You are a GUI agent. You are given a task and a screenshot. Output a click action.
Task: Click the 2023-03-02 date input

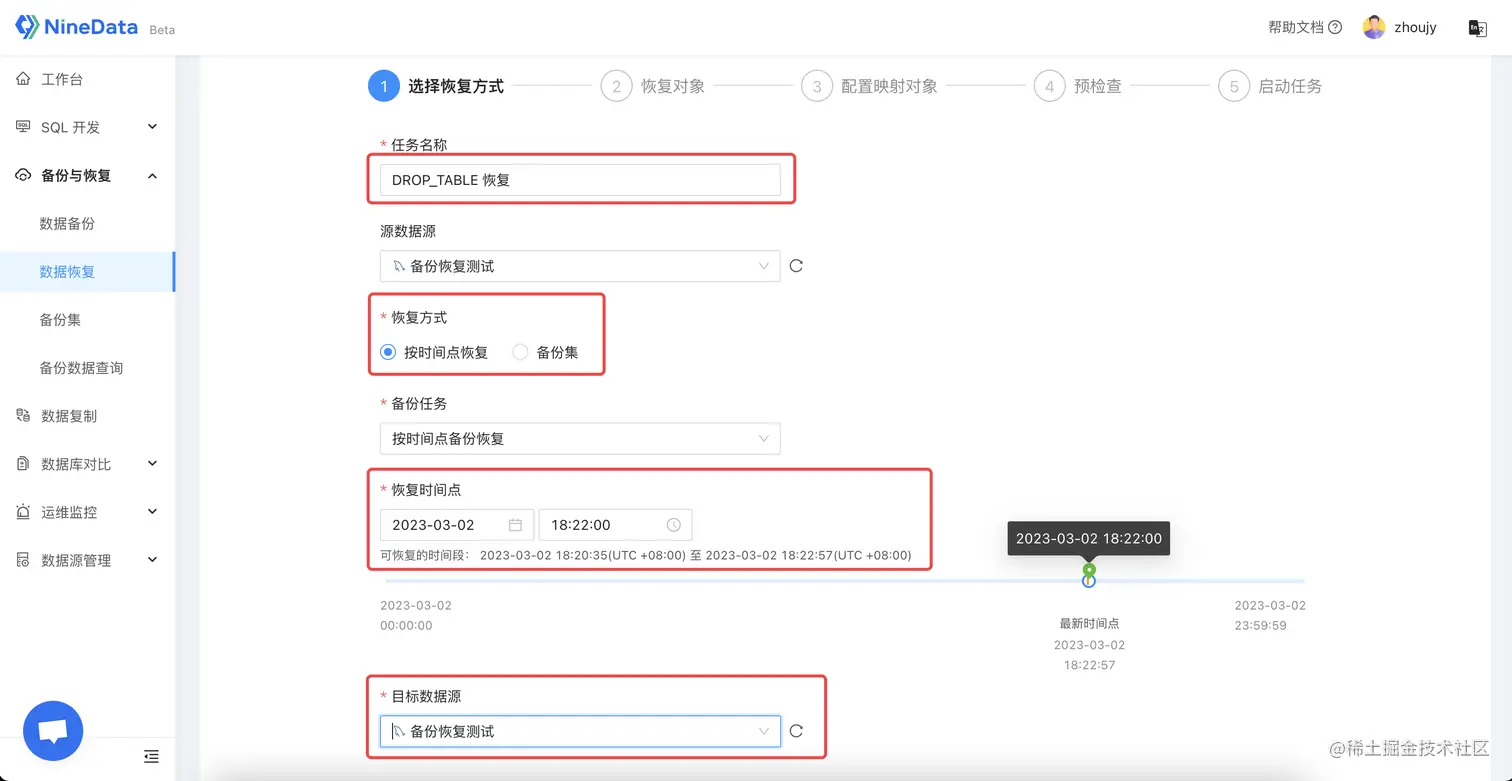tap(457, 525)
